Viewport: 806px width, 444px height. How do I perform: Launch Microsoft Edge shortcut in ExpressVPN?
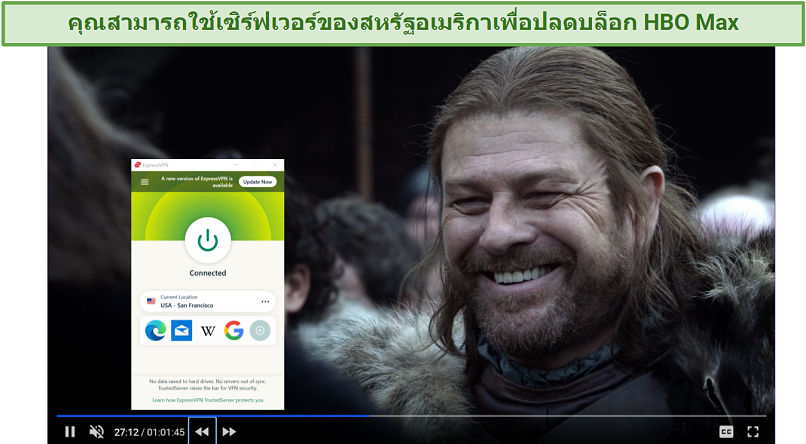point(155,330)
